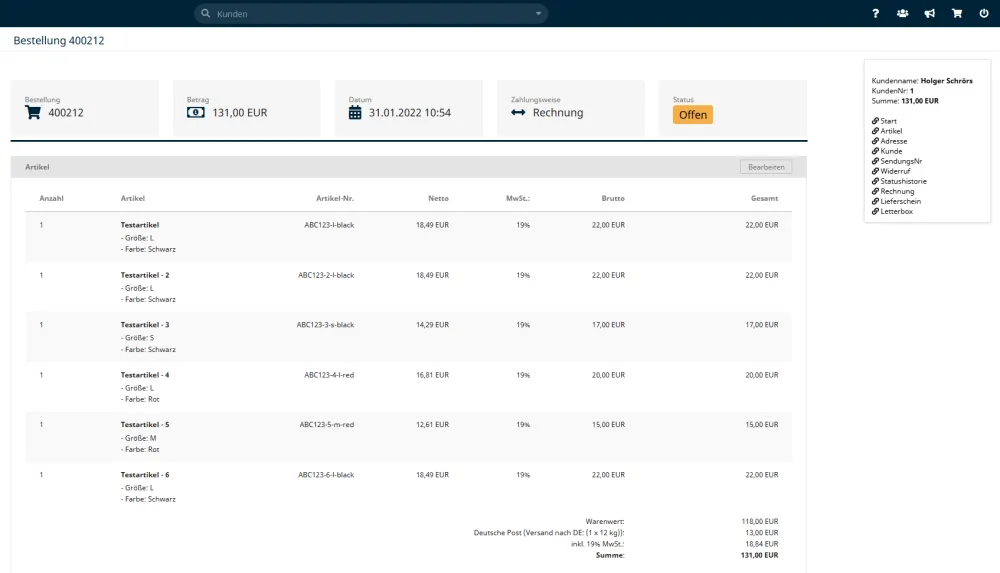Image resolution: width=1000 pixels, height=573 pixels.
Task: Click the 18,84 EUR tax amount
Action: 761,544
